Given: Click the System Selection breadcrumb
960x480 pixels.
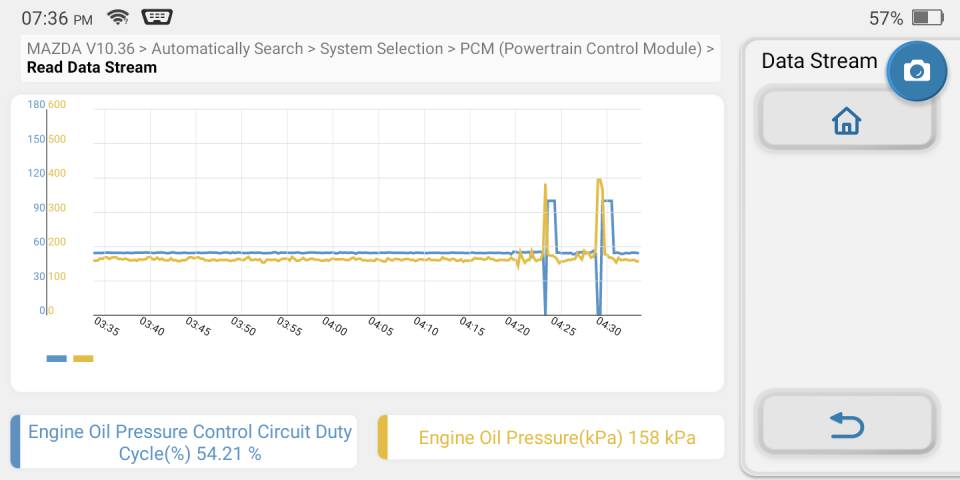Looking at the screenshot, I should click(x=381, y=48).
